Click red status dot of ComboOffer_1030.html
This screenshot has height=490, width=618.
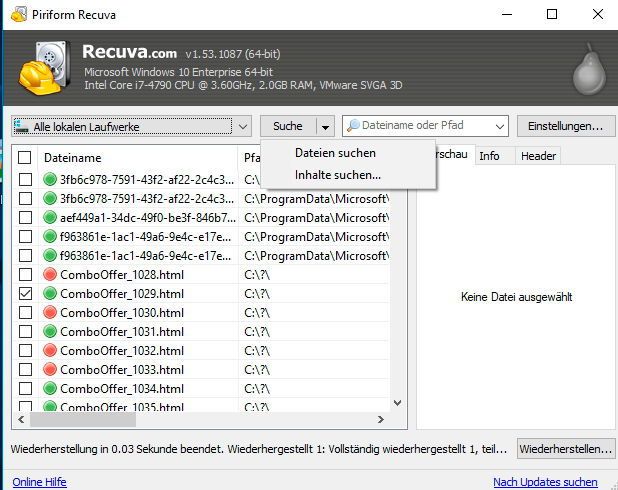50,312
